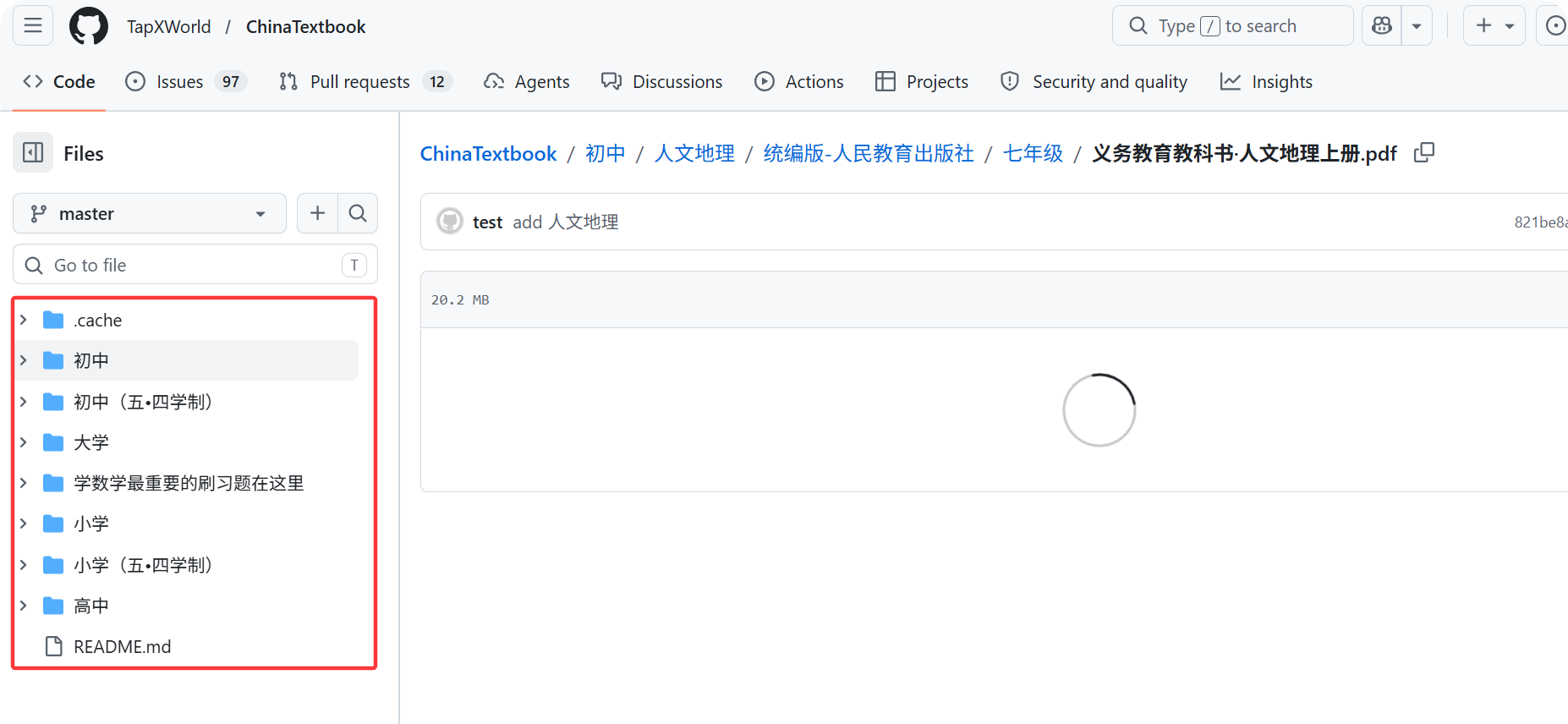
Task: Expand the 大学 folder chevron
Action: pos(24,442)
